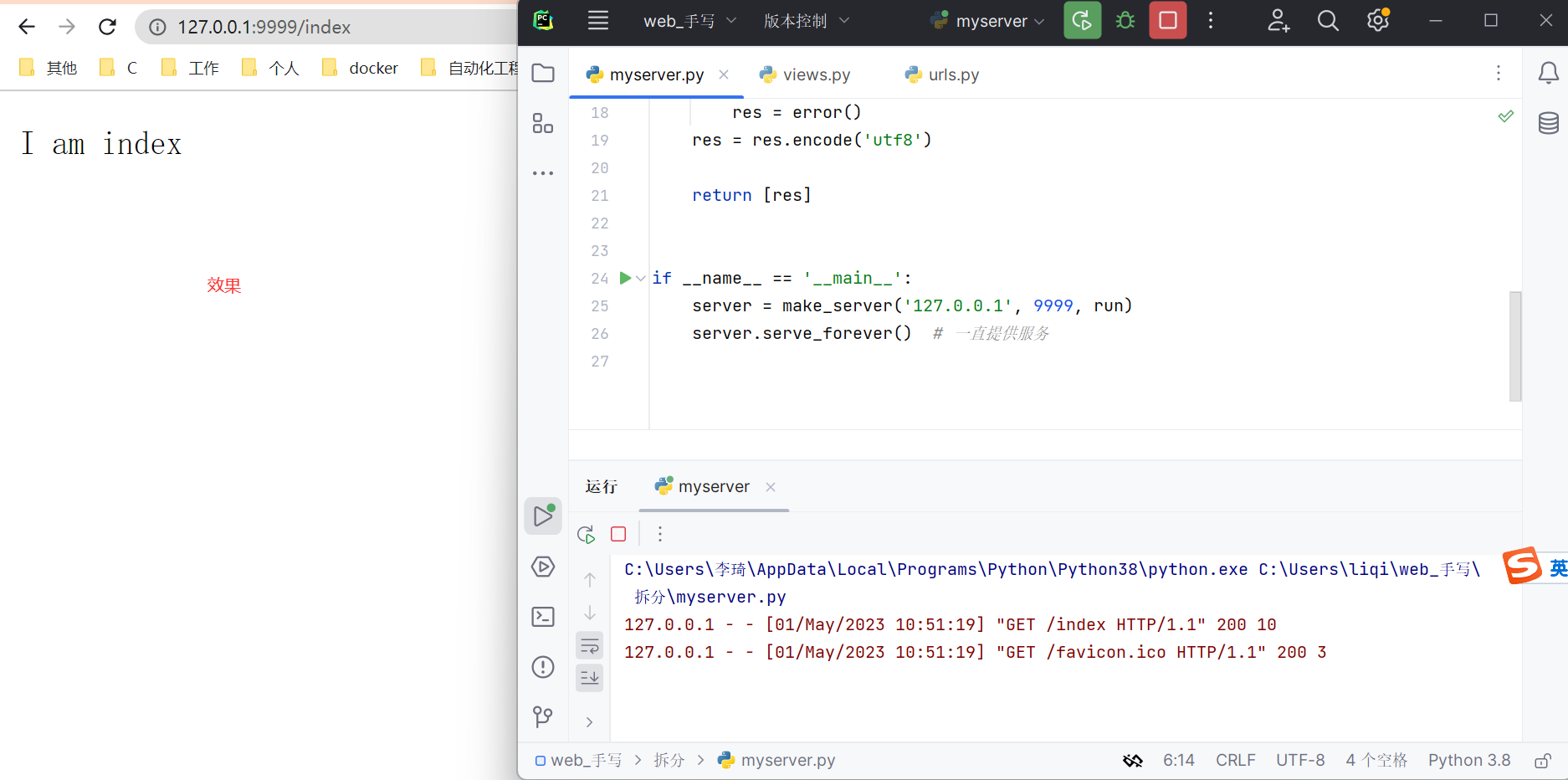Open Database tool window icon
This screenshot has width=1568, height=780.
[1549, 123]
